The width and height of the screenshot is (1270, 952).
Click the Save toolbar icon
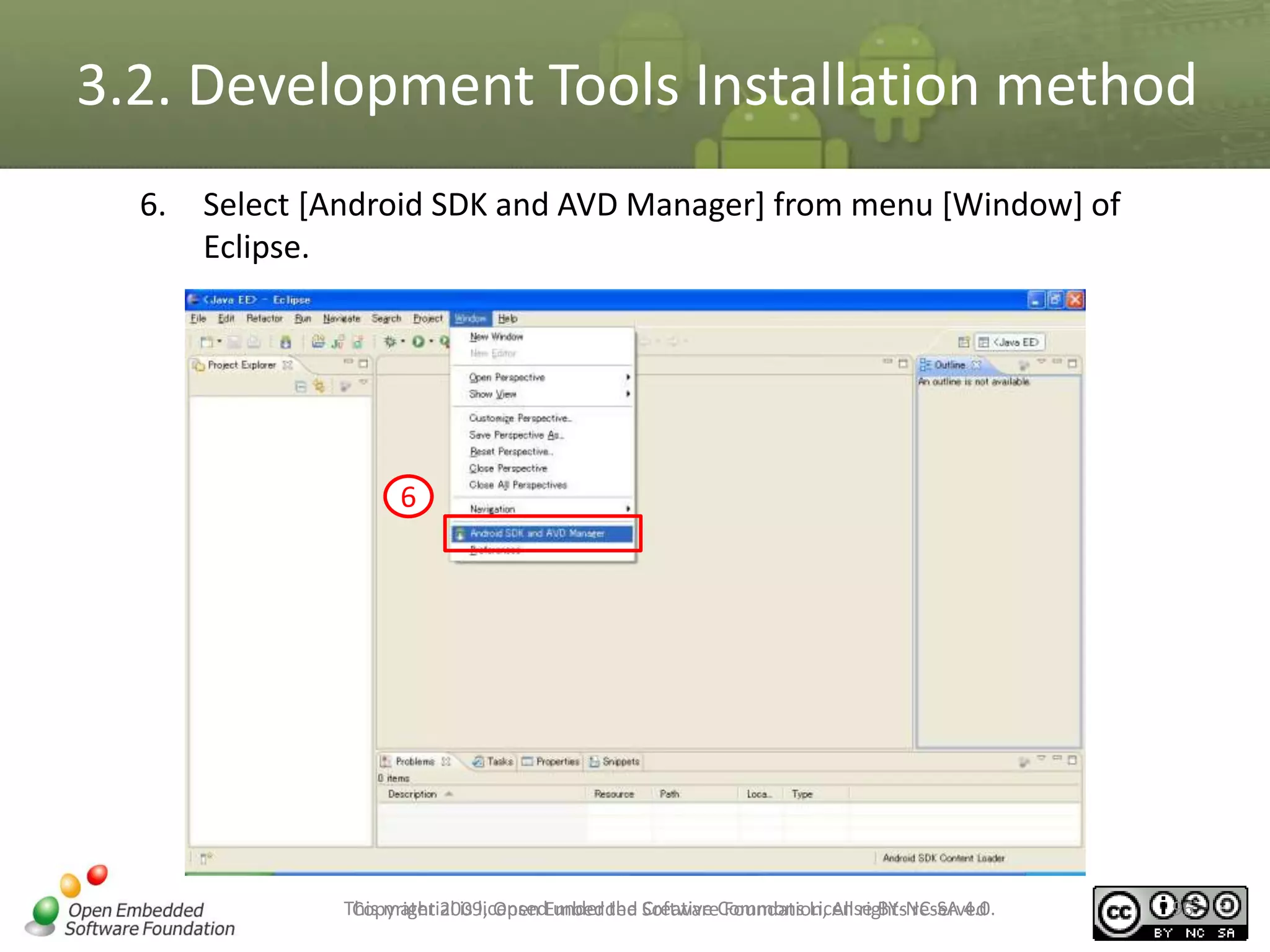pyautogui.click(x=234, y=342)
